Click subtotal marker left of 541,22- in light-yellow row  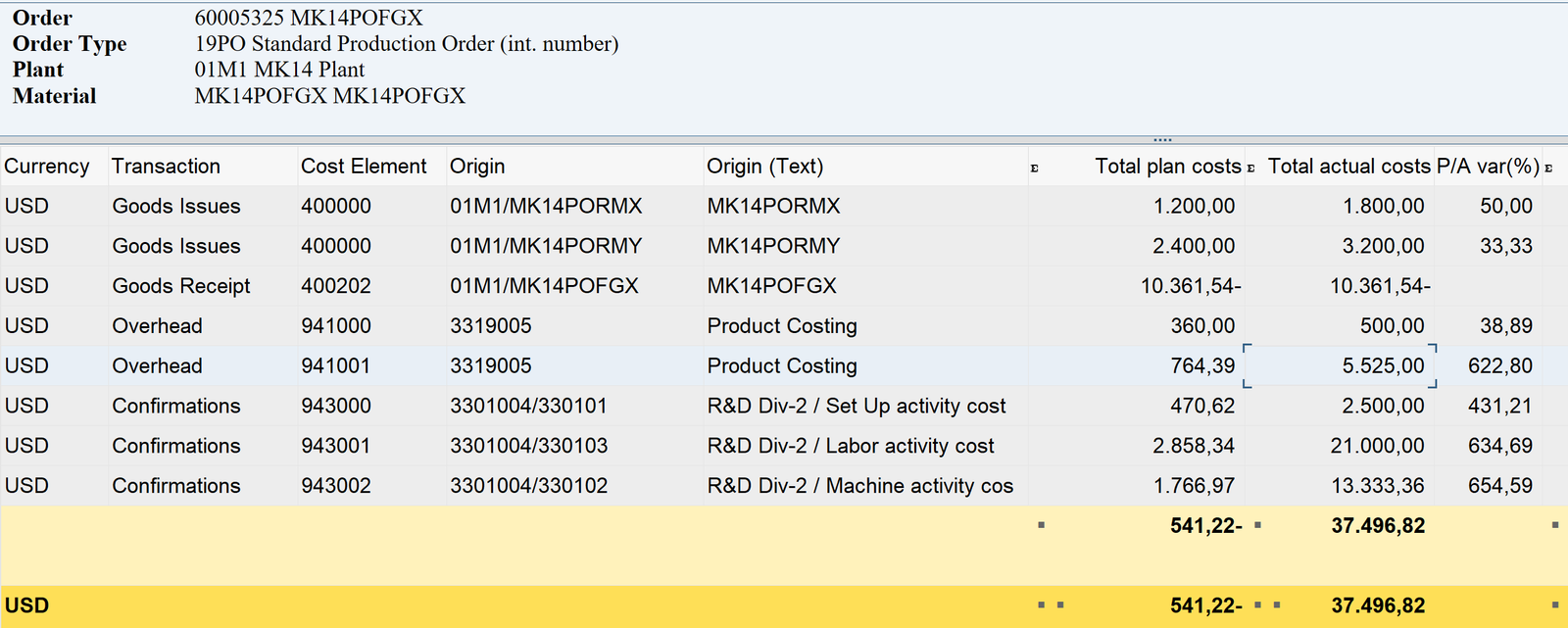[x=1041, y=526]
